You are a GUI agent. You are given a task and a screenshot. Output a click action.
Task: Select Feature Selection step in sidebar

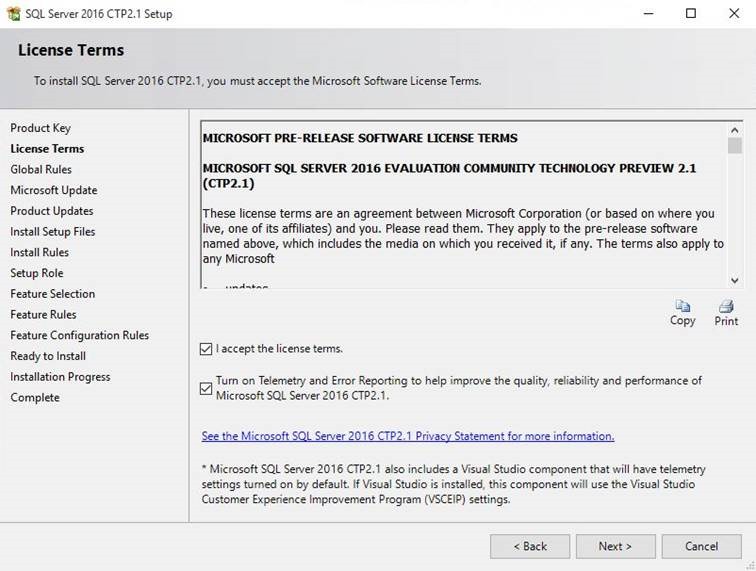(x=53, y=294)
